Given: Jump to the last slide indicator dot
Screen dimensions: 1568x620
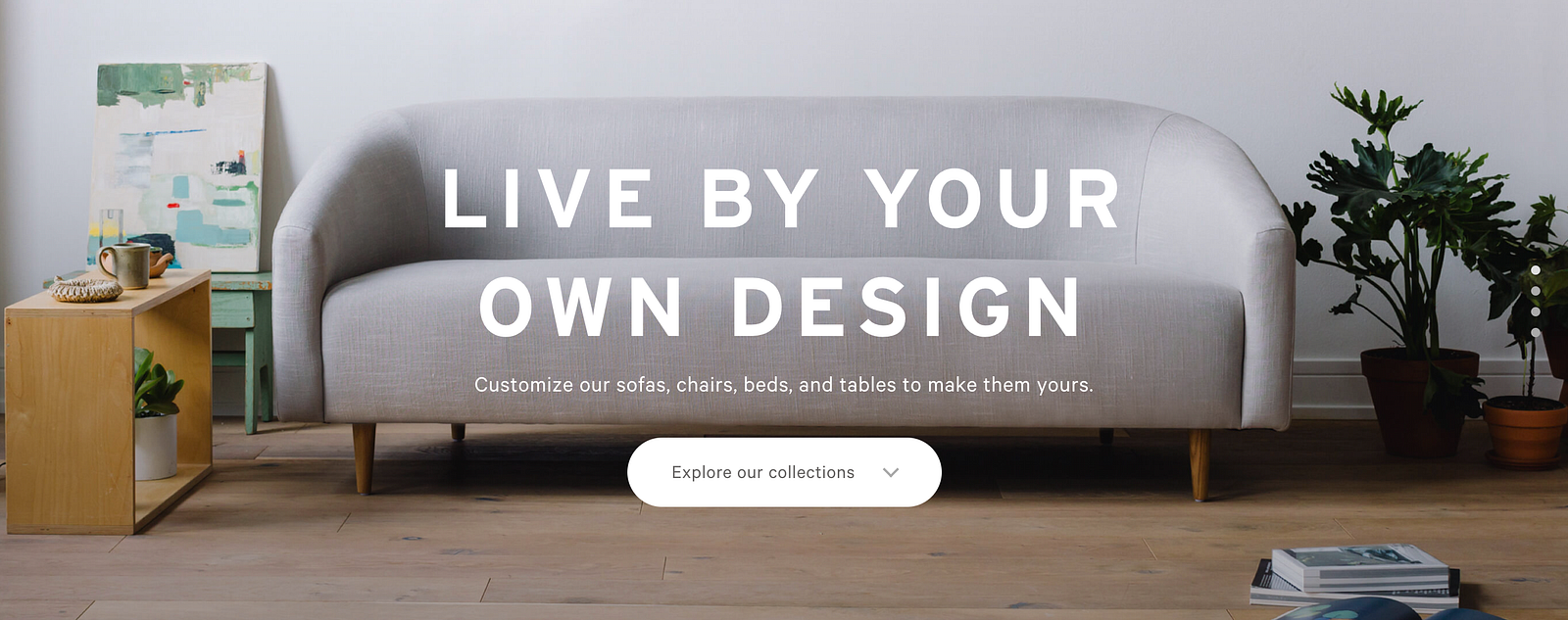Looking at the screenshot, I should 1536,332.
